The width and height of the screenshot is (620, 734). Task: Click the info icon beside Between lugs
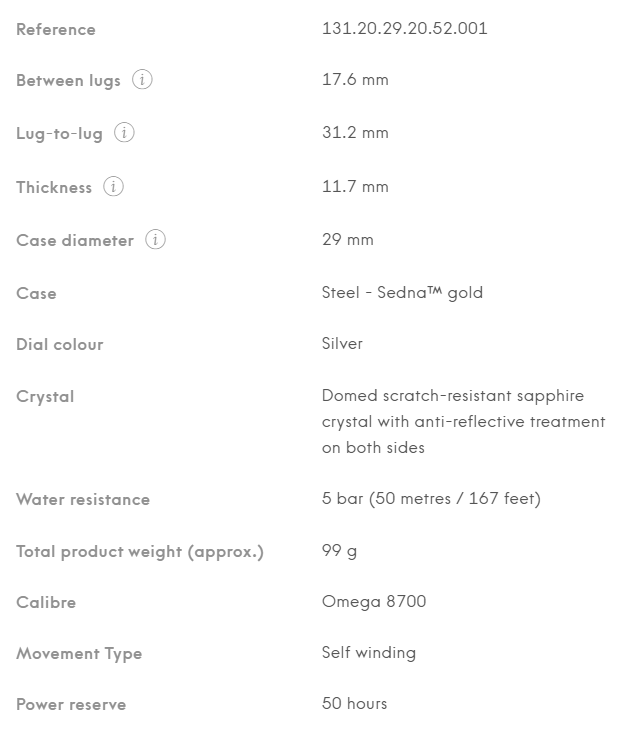point(142,80)
